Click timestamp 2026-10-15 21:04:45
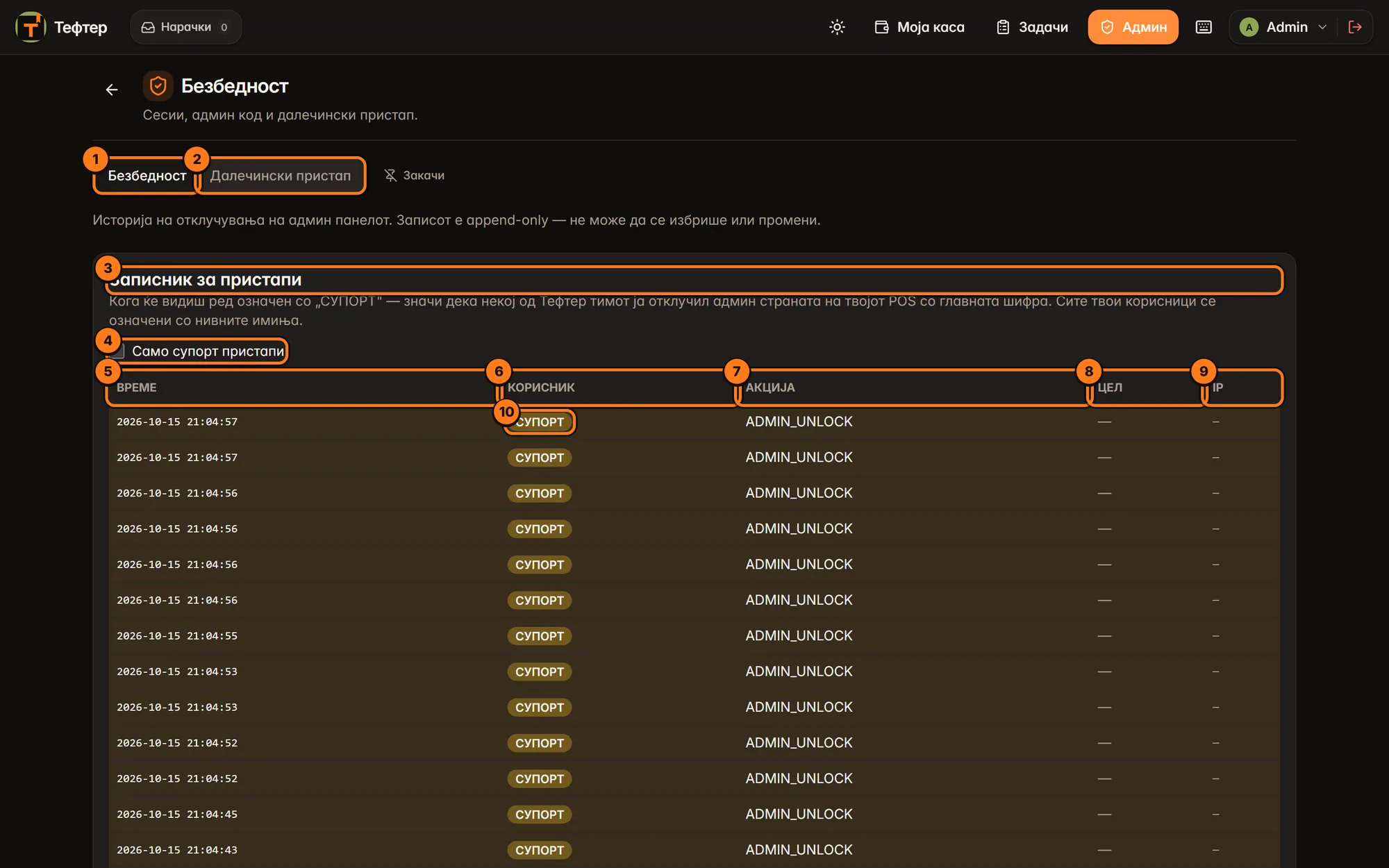Image resolution: width=1389 pixels, height=868 pixels. tap(177, 814)
